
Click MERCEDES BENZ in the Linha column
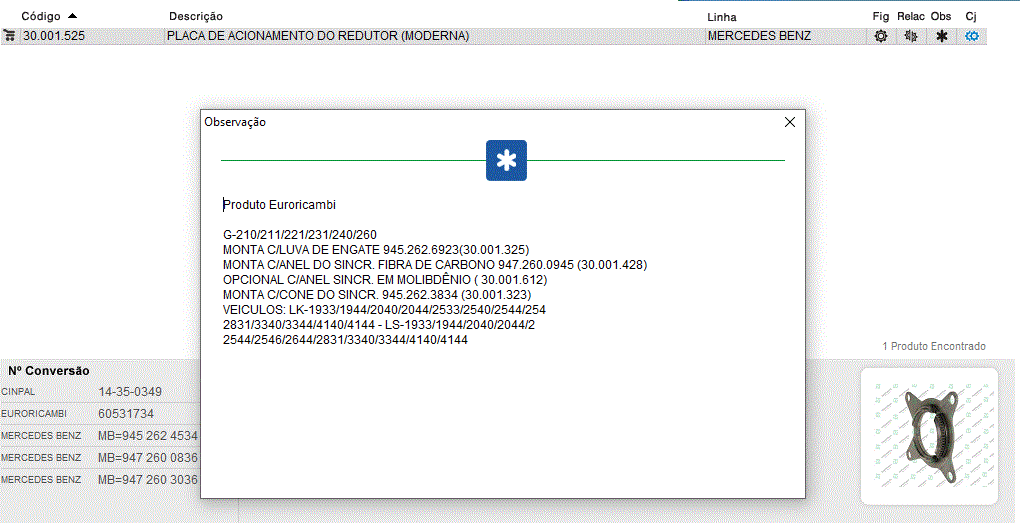pyautogui.click(x=759, y=36)
